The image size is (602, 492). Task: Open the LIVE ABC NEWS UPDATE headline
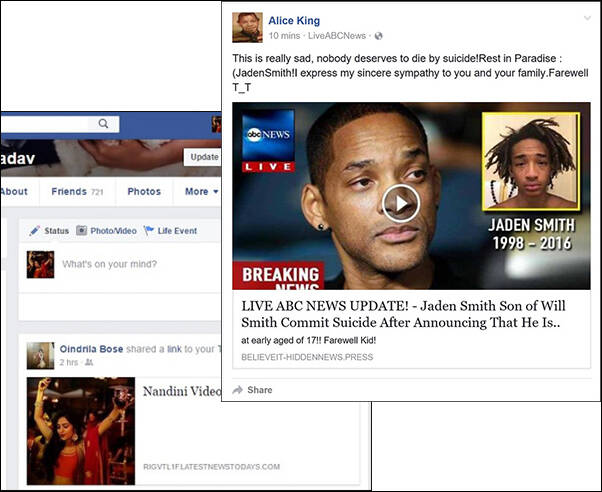click(403, 314)
